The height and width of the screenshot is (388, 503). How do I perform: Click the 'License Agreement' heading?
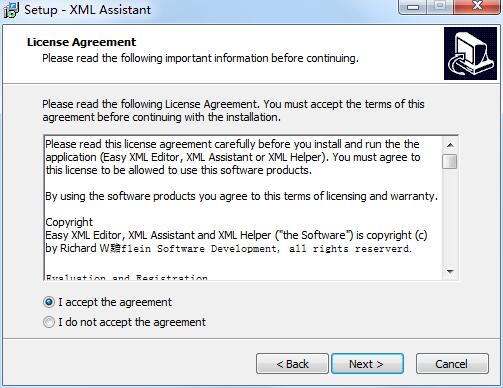click(x=81, y=42)
